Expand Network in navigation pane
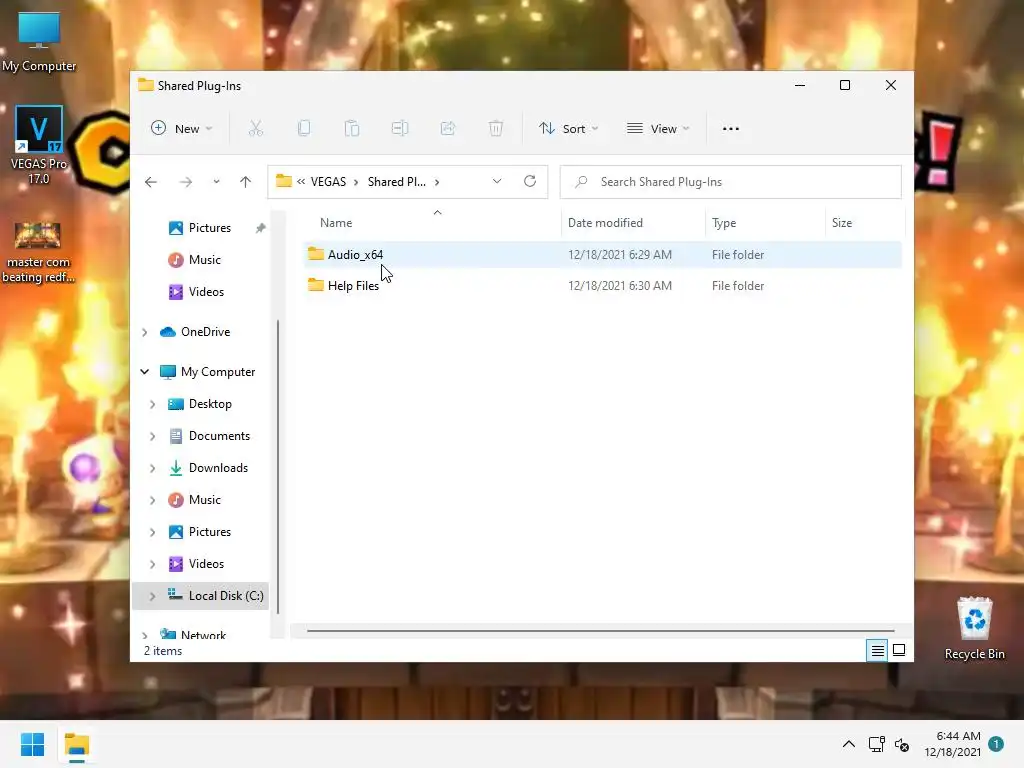 pos(145,634)
